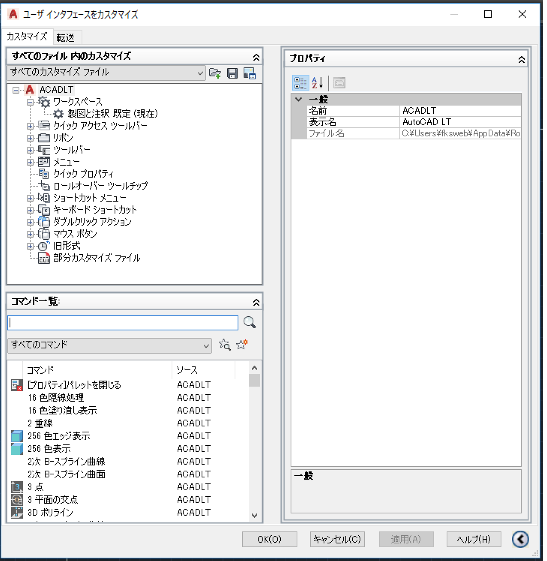Collapse the コマンド一覧 pane

[256, 302]
